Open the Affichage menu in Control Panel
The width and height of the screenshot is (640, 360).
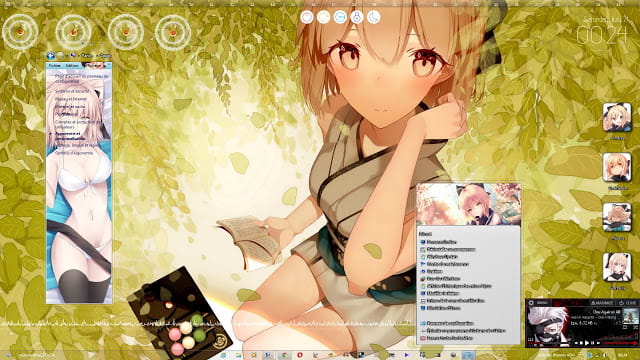93,65
